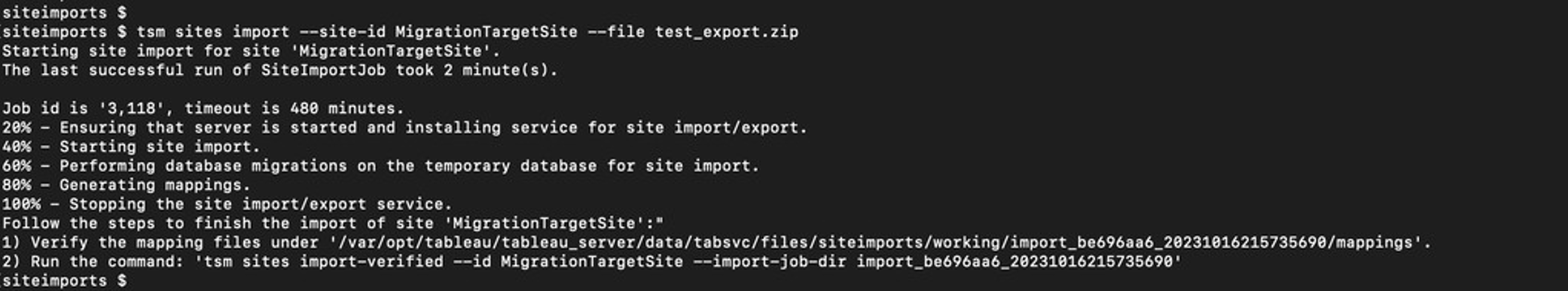Click the Job id '3,118' text
Screen dimensions: 1568x291
88,108
